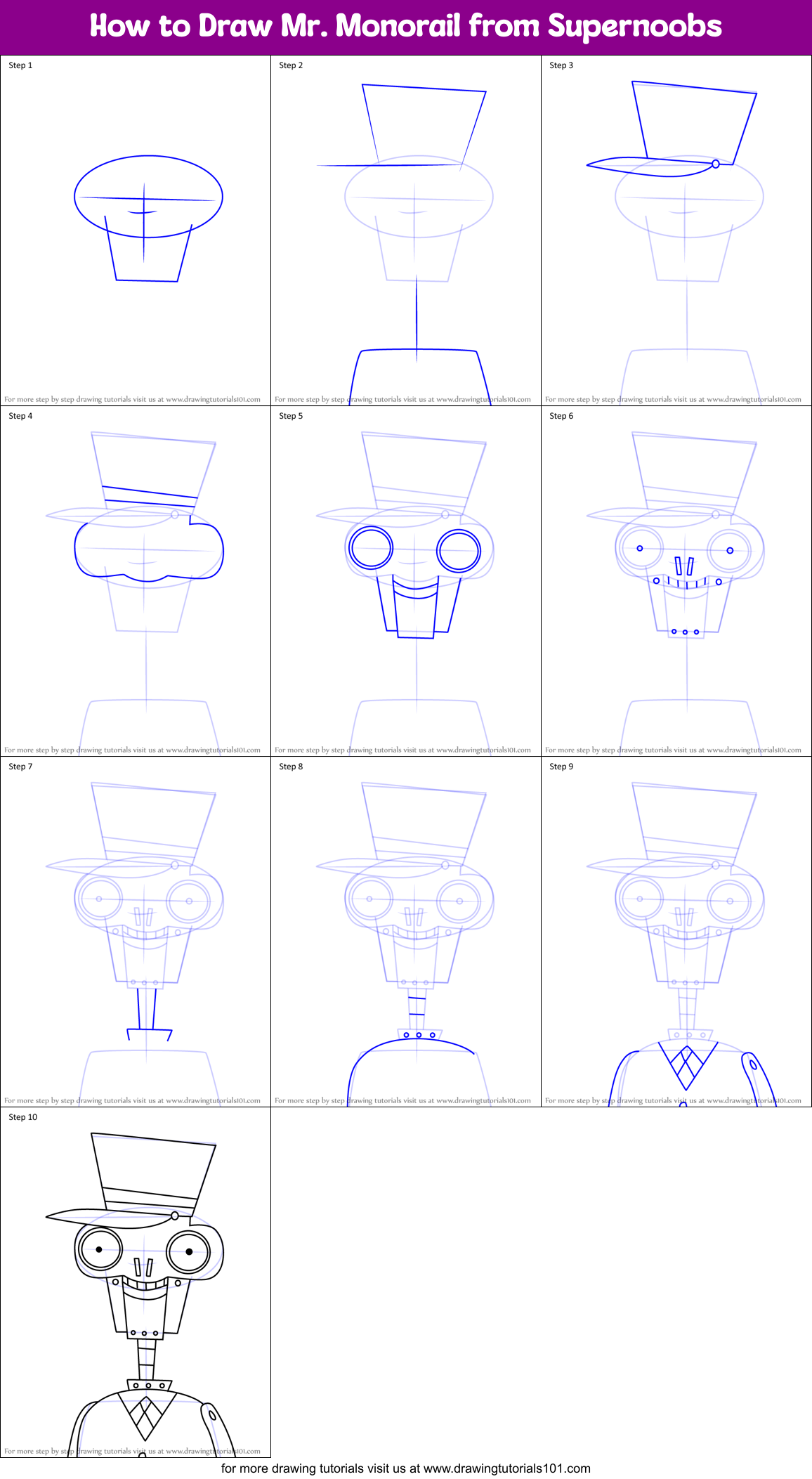
Task: Click the Step 10 finished Mr. Monorail drawing
Action: point(136,1282)
